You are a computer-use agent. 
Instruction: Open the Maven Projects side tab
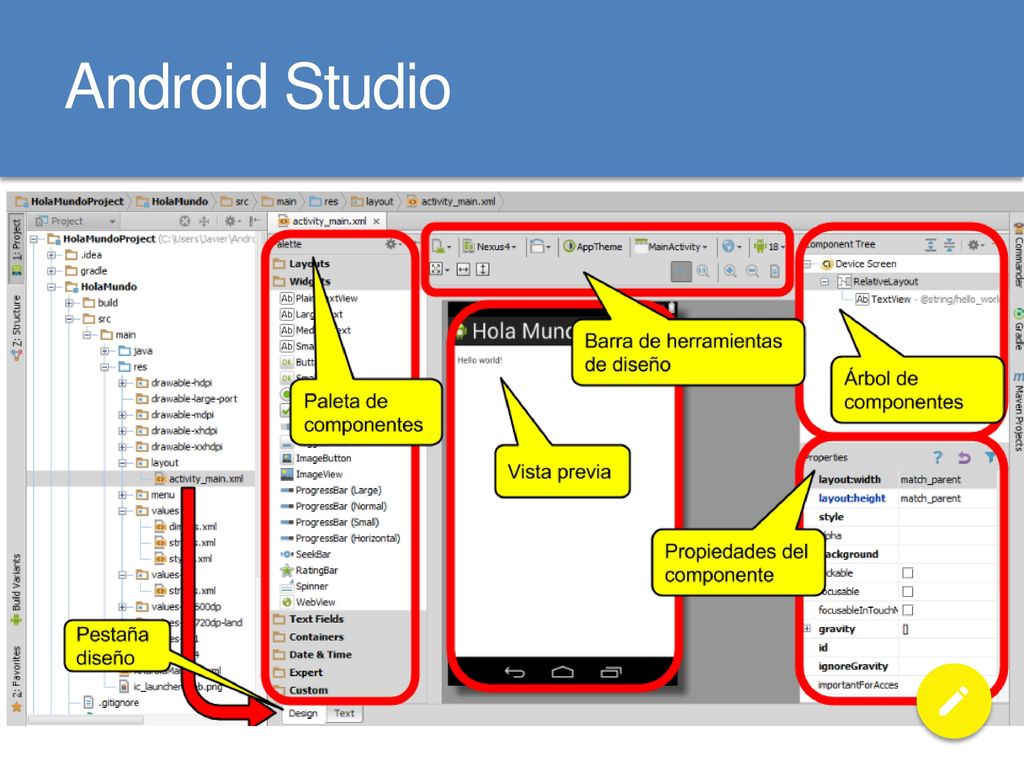pyautogui.click(x=1017, y=411)
